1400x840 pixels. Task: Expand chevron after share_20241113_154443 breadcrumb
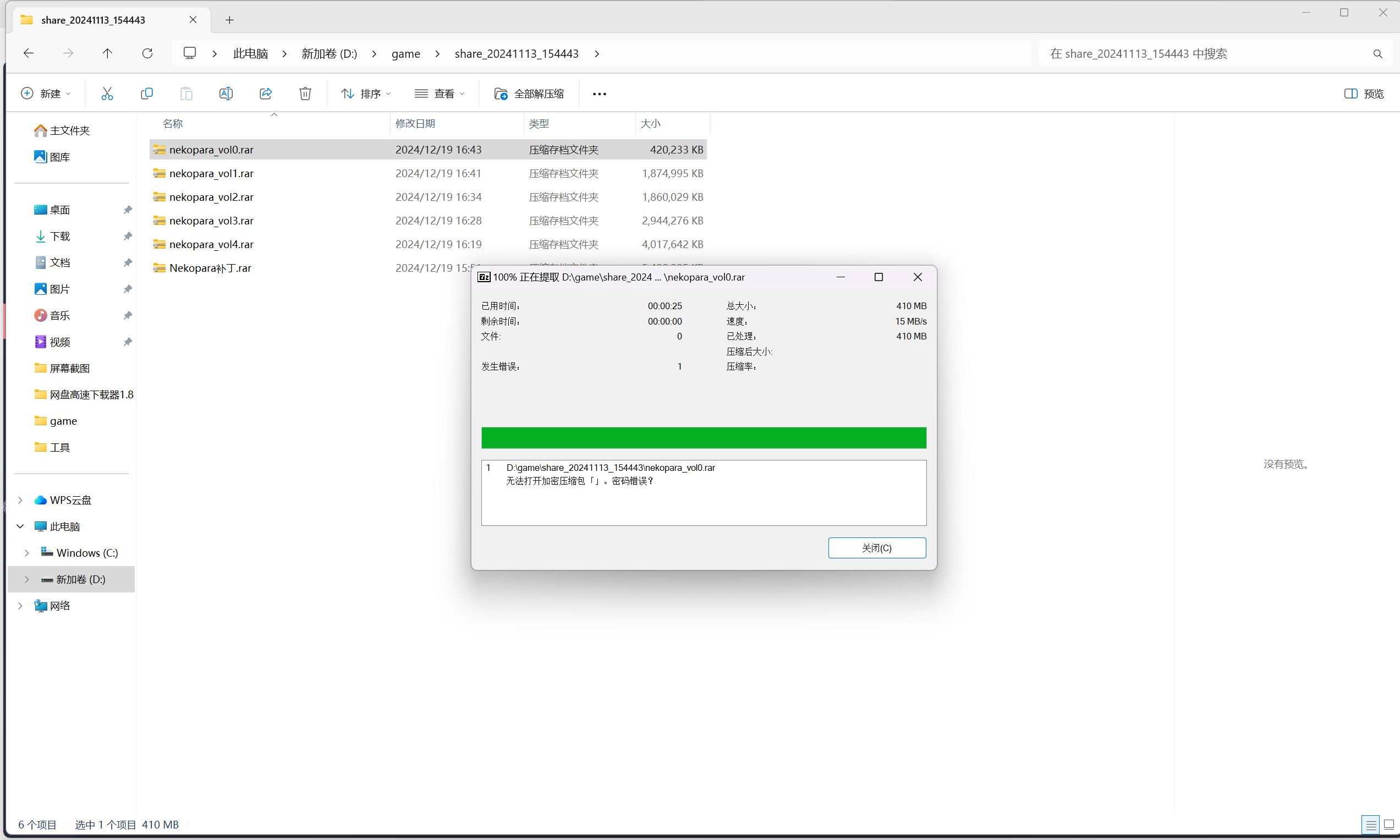[x=596, y=53]
